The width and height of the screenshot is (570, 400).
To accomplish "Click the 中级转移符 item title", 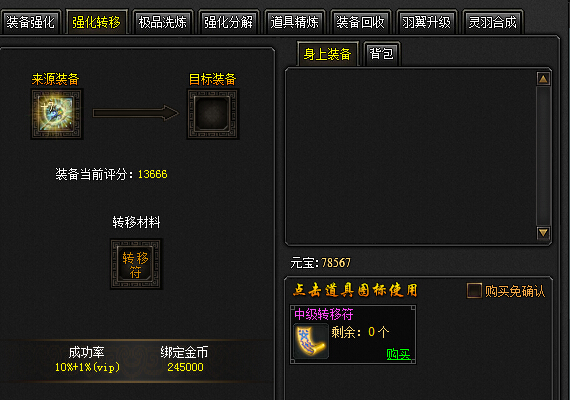I will [324, 314].
